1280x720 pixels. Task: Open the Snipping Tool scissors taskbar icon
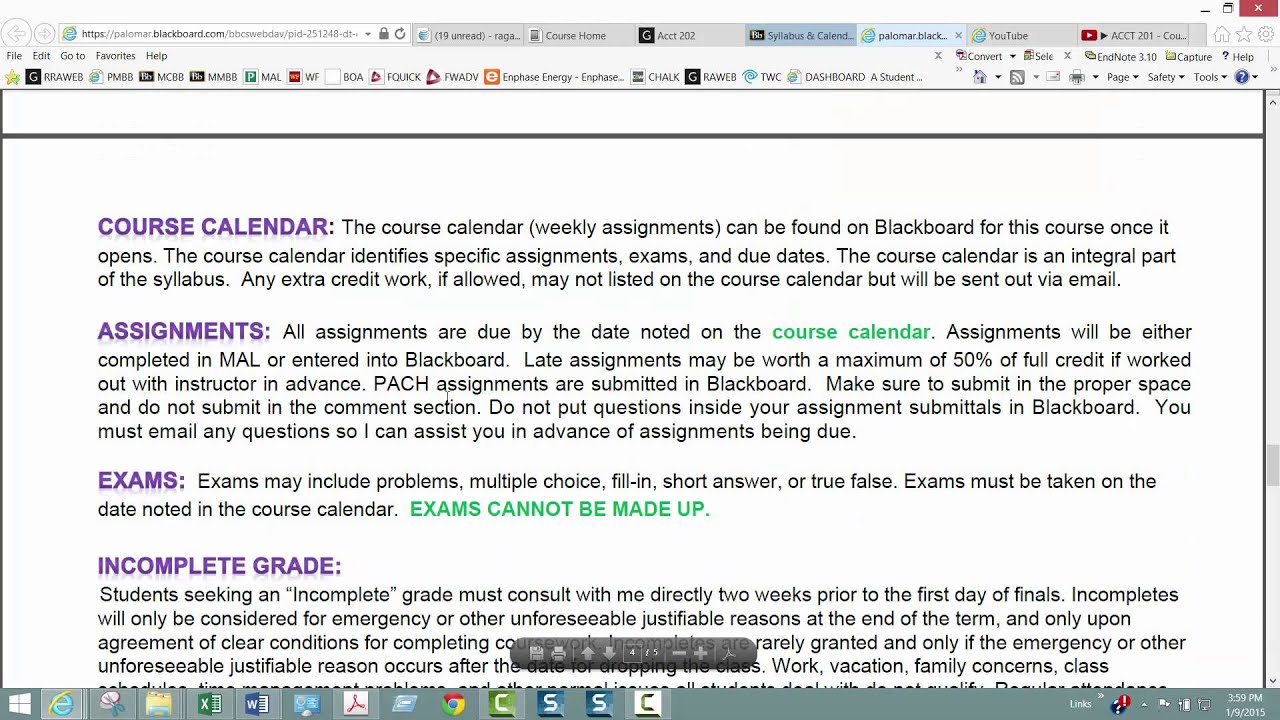click(x=111, y=704)
